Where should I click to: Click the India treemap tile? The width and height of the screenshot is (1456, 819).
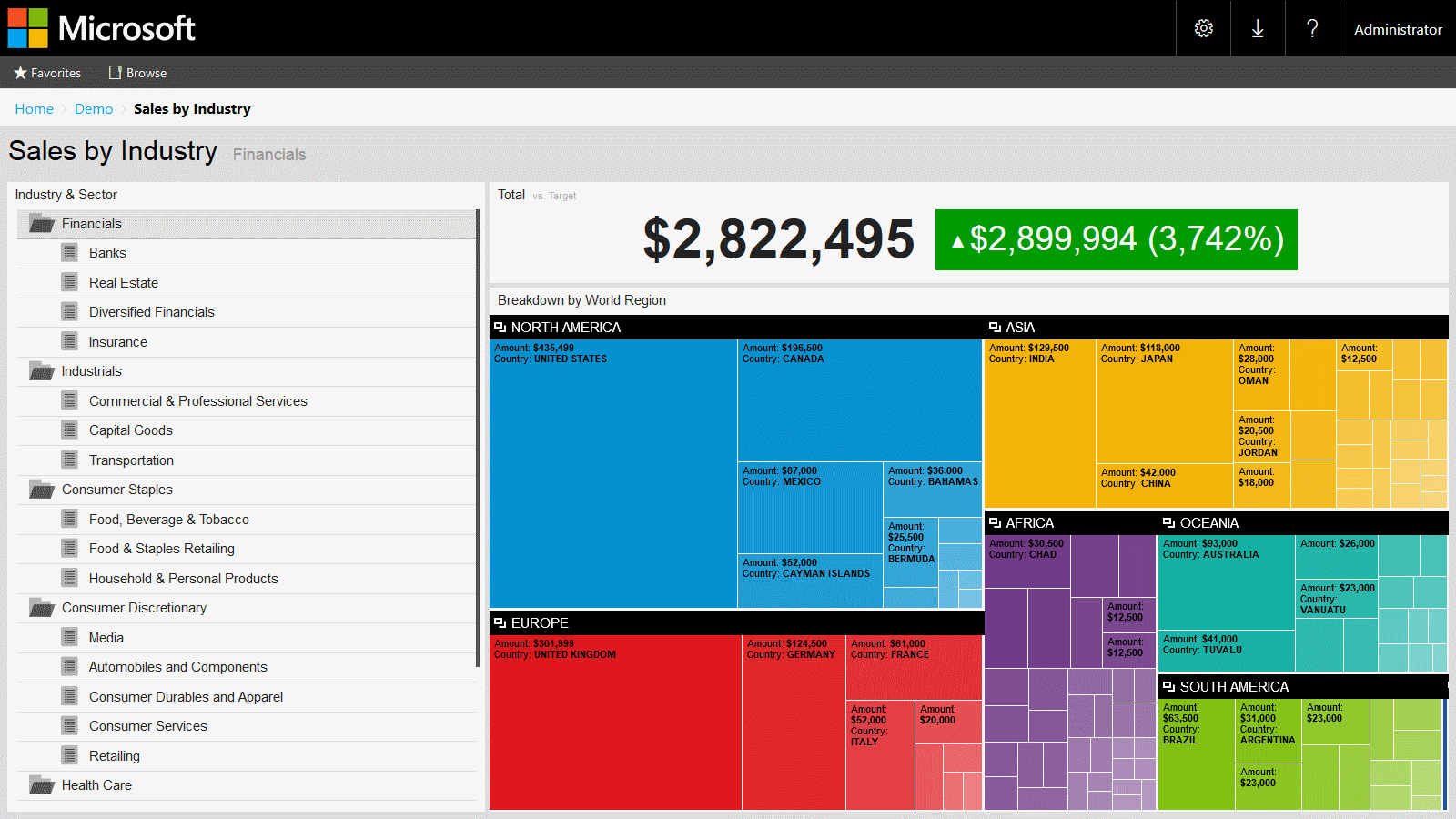tap(1040, 423)
